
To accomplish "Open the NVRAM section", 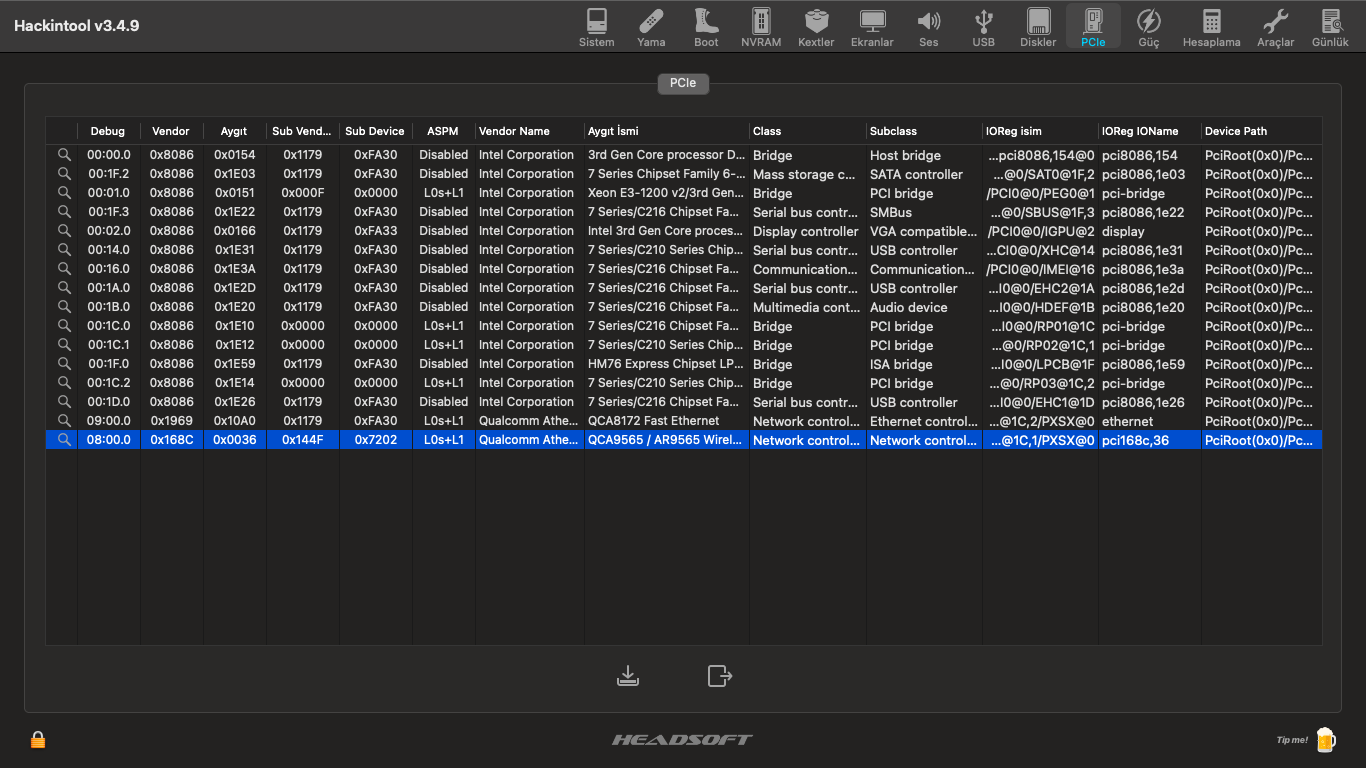I will coord(761,27).
